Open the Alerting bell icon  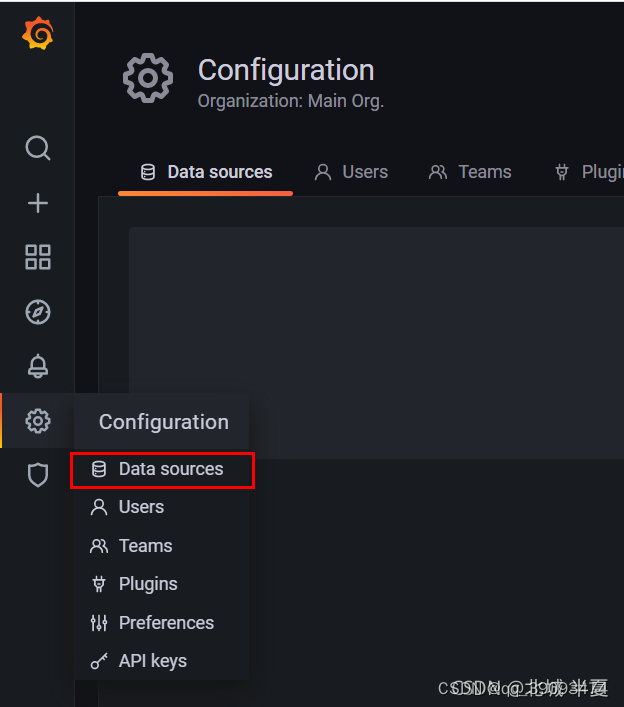click(x=37, y=366)
